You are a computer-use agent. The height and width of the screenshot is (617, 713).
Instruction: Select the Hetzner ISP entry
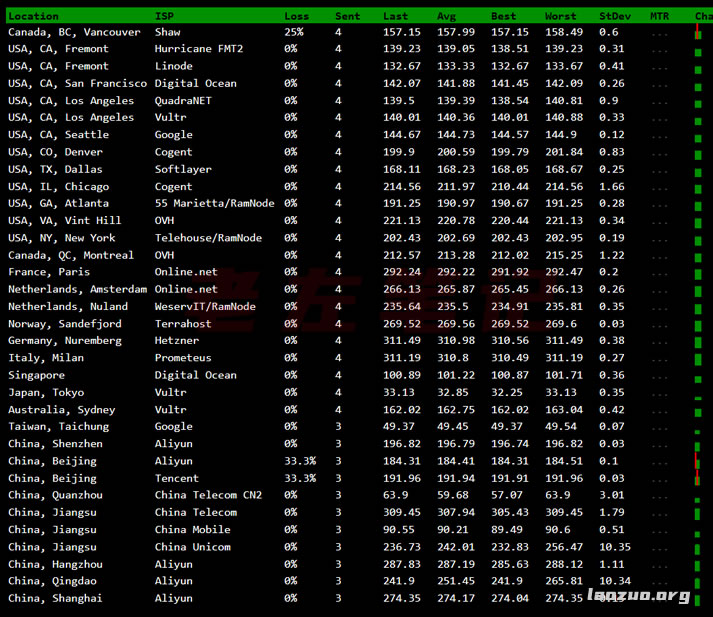(x=177, y=341)
